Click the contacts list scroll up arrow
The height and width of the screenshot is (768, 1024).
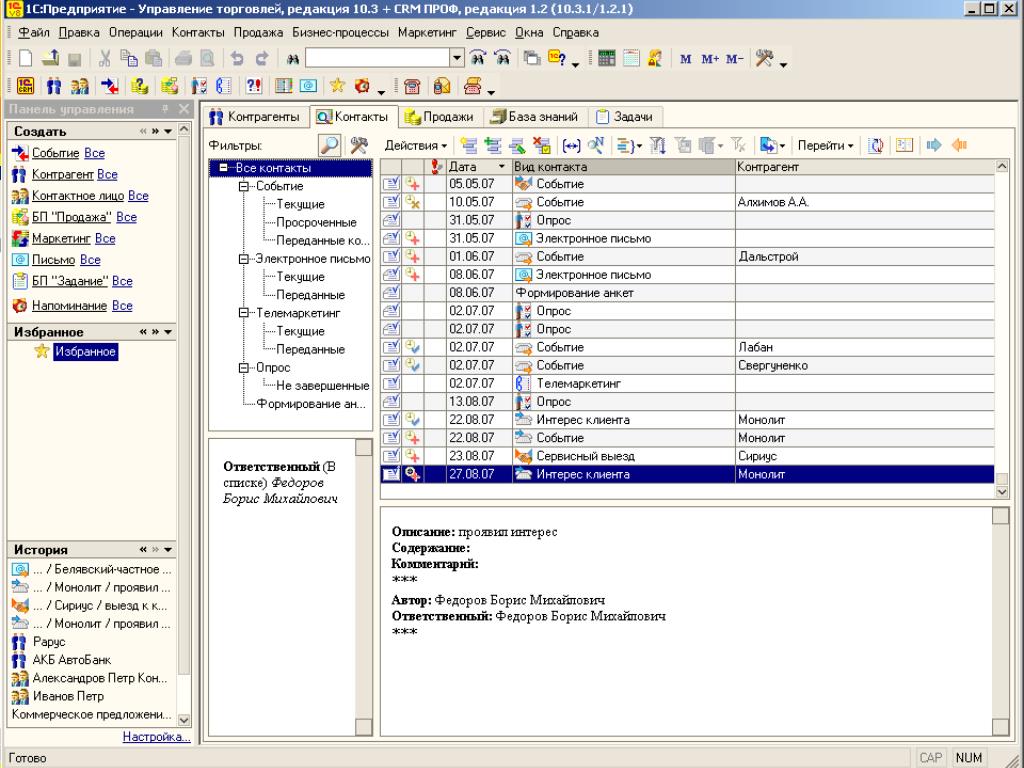click(x=1002, y=167)
